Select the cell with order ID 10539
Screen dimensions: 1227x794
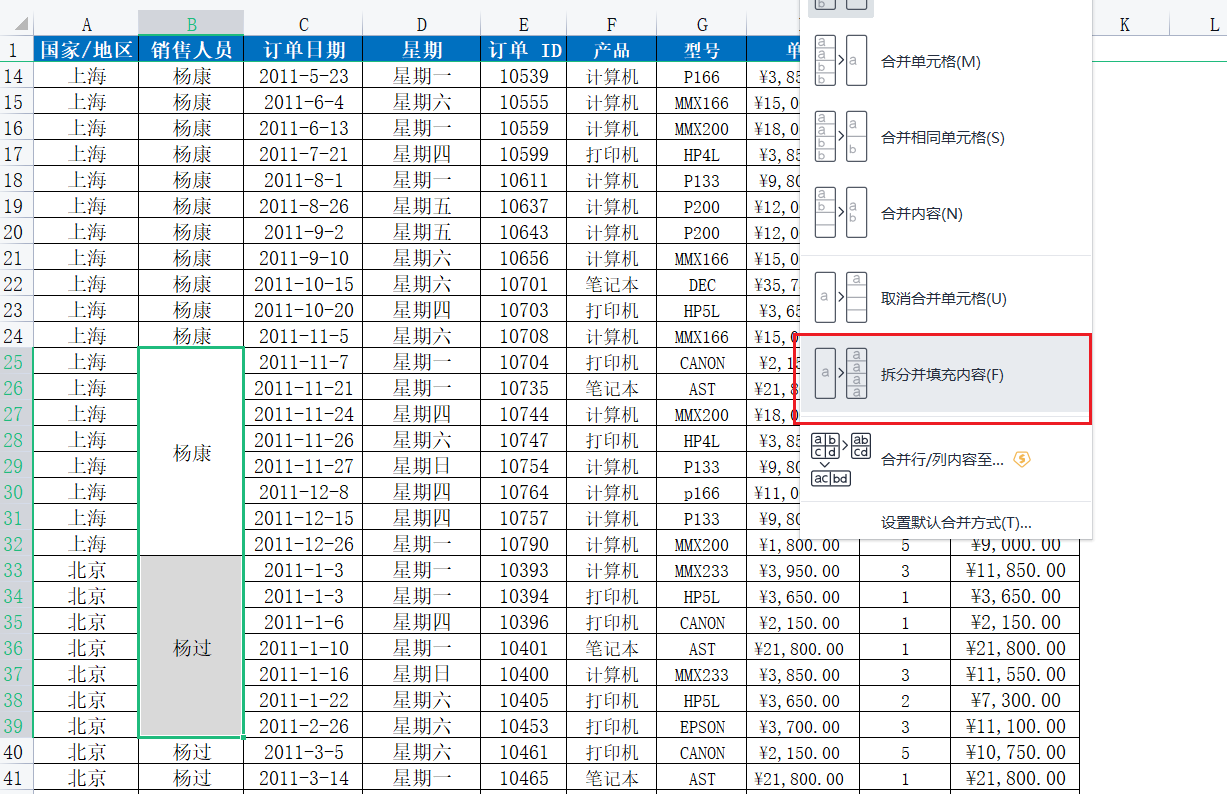(524, 76)
